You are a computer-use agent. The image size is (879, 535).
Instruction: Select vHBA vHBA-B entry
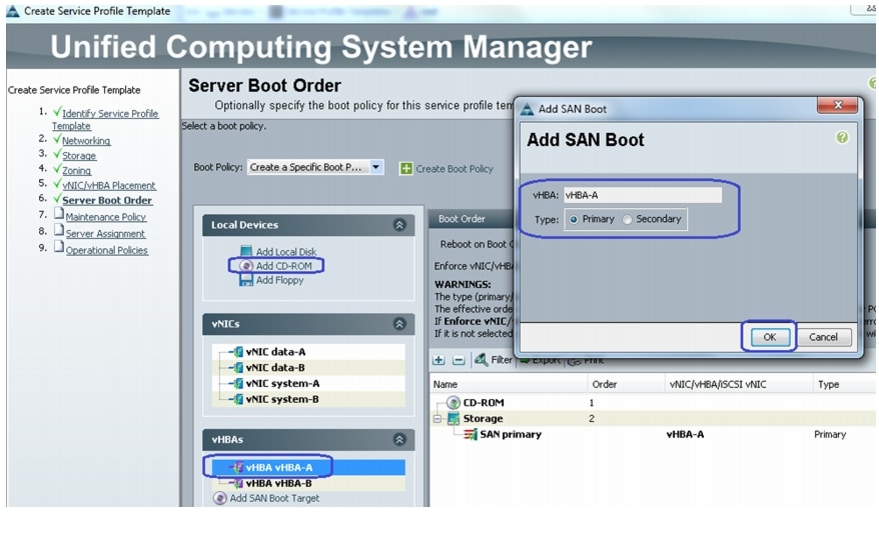click(x=279, y=483)
